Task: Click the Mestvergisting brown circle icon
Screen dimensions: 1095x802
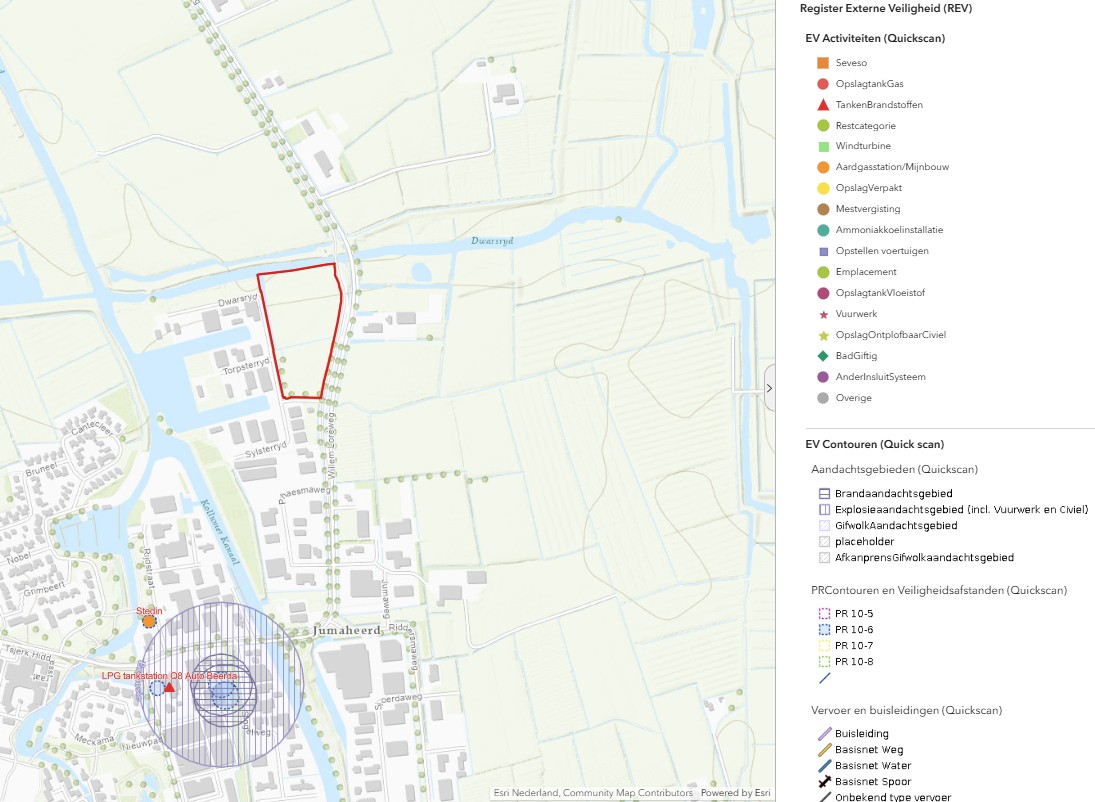Action: tap(823, 209)
